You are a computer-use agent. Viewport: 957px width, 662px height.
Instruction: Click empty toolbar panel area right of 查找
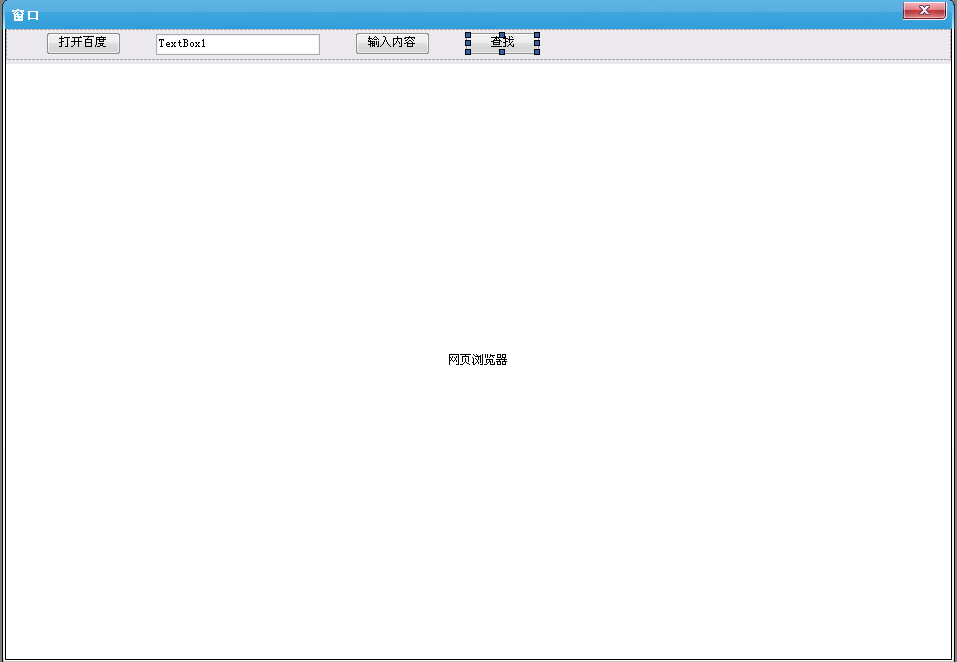pyautogui.click(x=740, y=44)
